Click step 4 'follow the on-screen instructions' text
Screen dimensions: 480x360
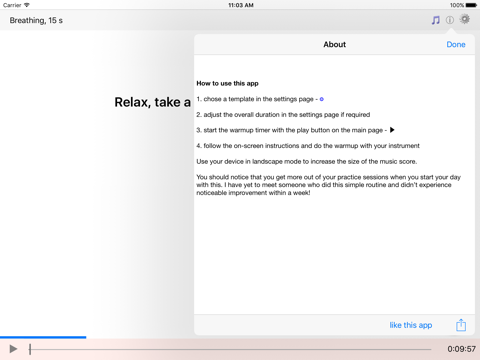point(308,146)
